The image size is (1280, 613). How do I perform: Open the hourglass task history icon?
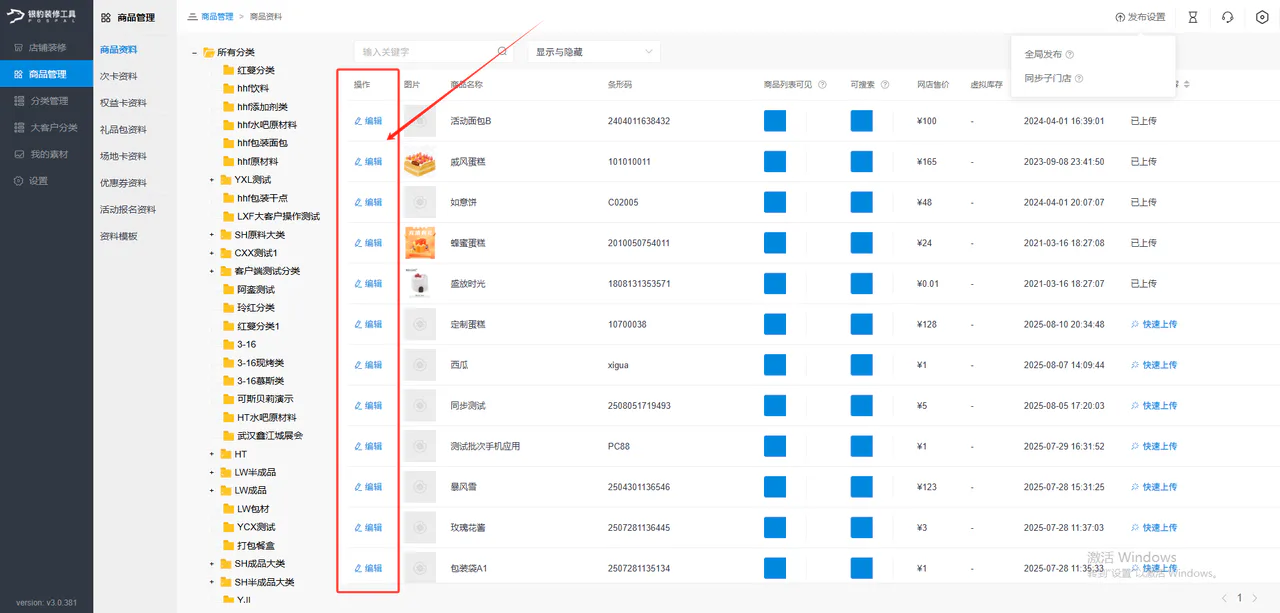[x=1193, y=17]
